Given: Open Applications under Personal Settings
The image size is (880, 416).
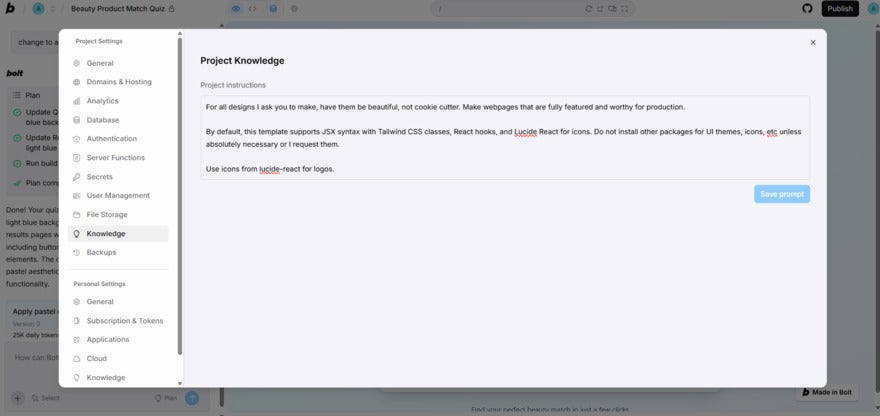Looking at the screenshot, I should pyautogui.click(x=107, y=340).
